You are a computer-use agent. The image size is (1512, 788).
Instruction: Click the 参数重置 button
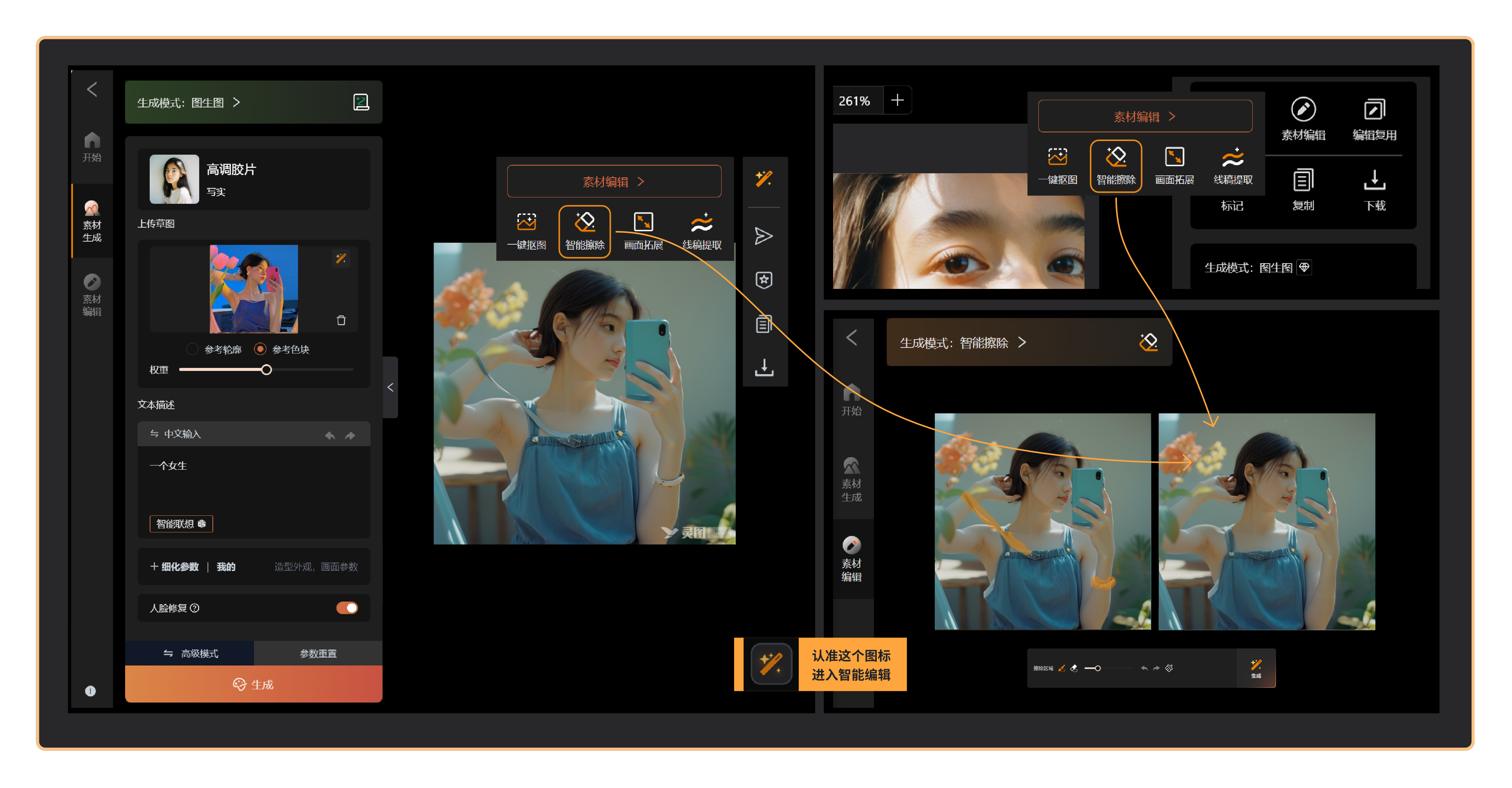[x=318, y=653]
